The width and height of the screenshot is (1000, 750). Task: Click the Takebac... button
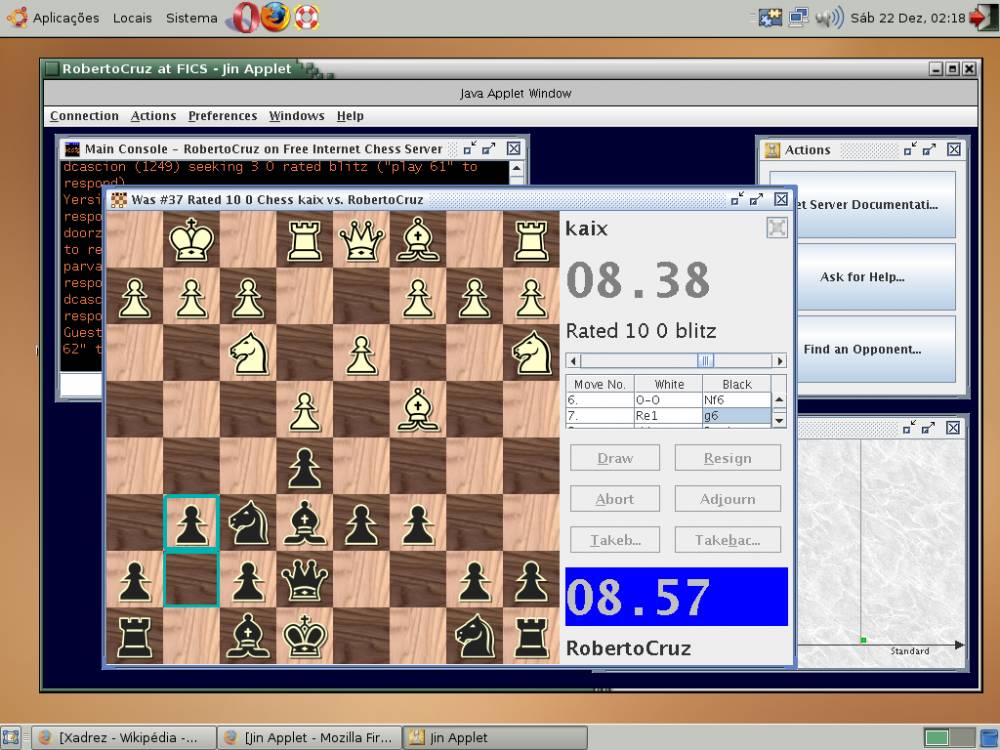point(728,540)
